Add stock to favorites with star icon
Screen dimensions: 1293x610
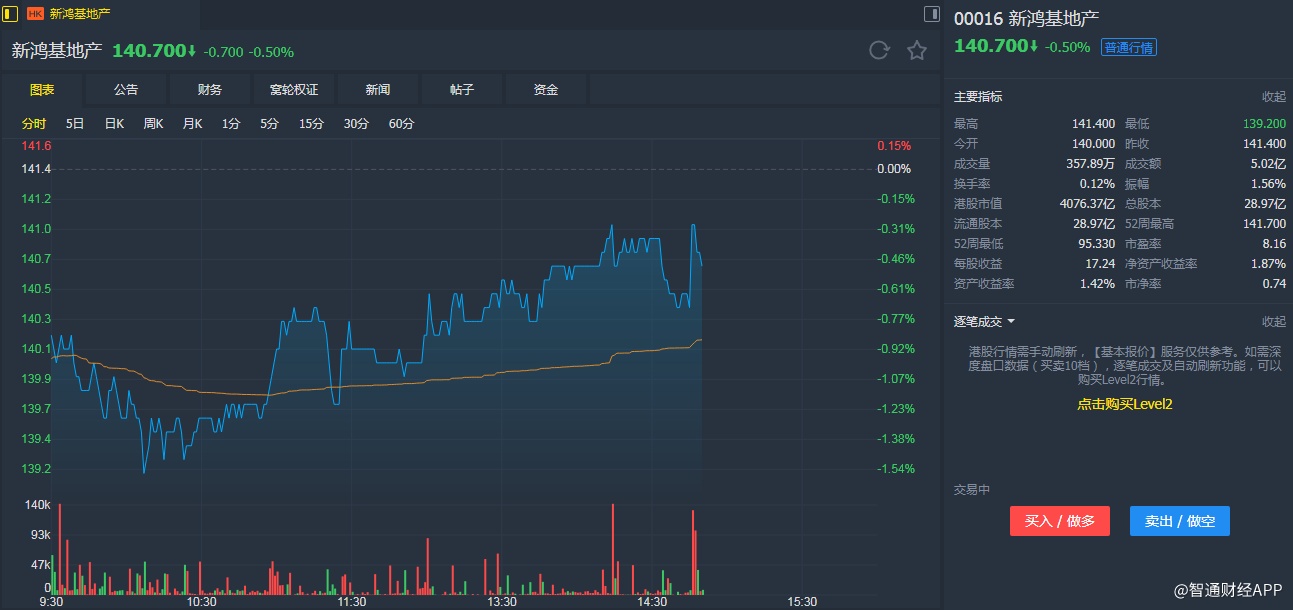pyautogui.click(x=917, y=51)
